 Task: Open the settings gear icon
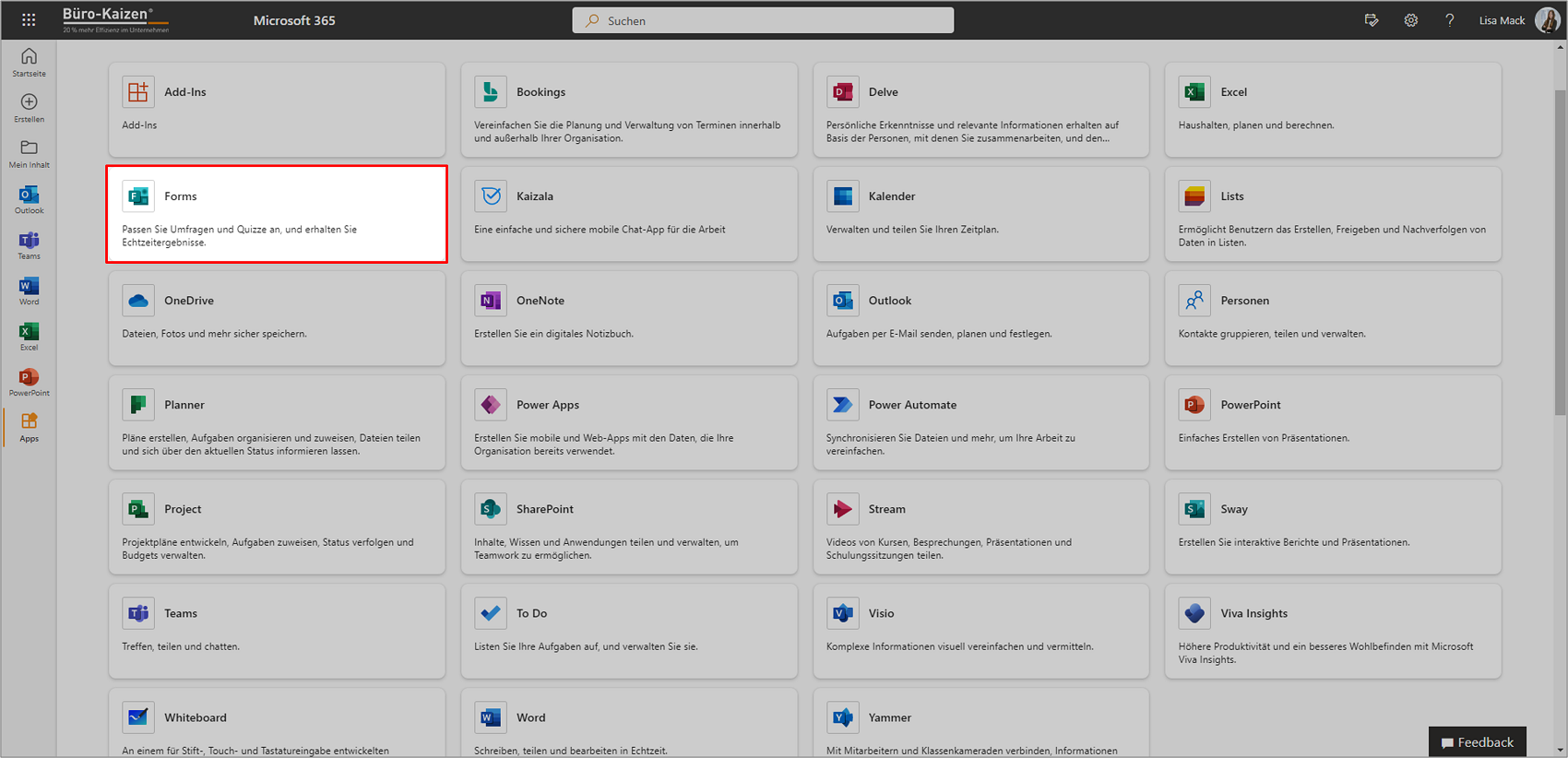pos(1410,20)
